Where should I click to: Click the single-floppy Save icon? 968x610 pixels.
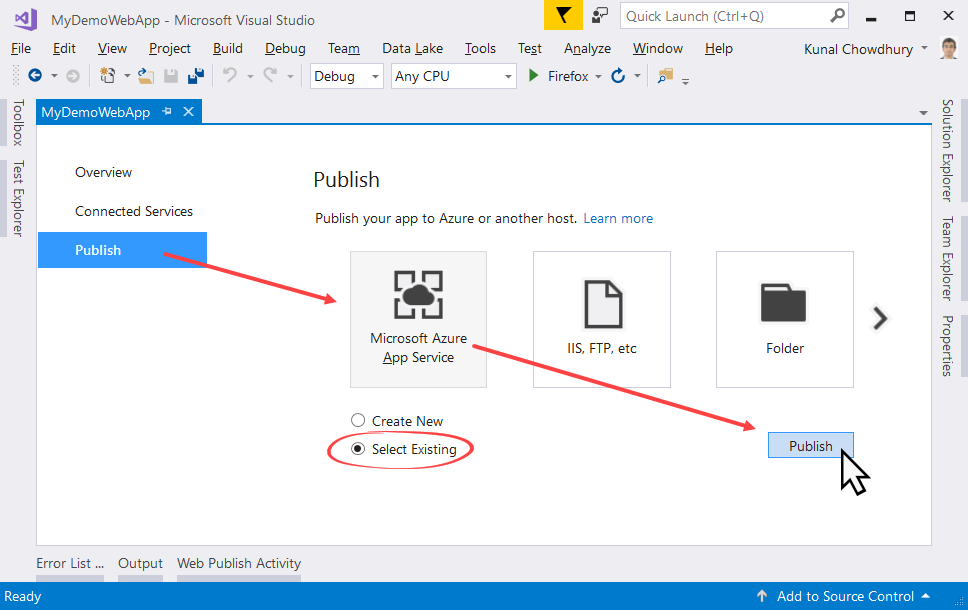(x=171, y=76)
